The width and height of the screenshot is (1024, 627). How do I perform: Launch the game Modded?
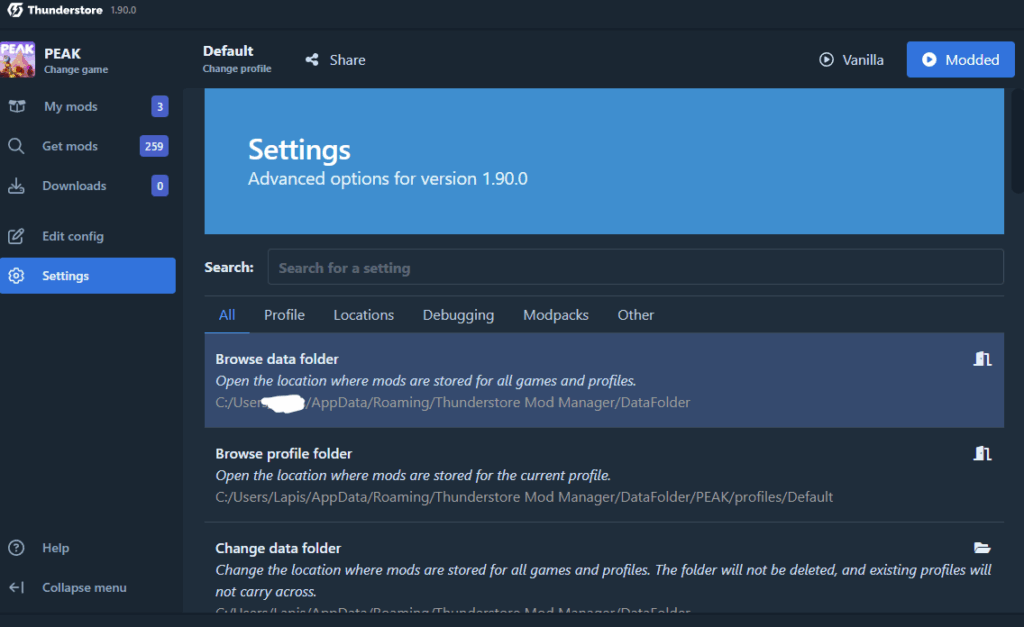tap(960, 59)
